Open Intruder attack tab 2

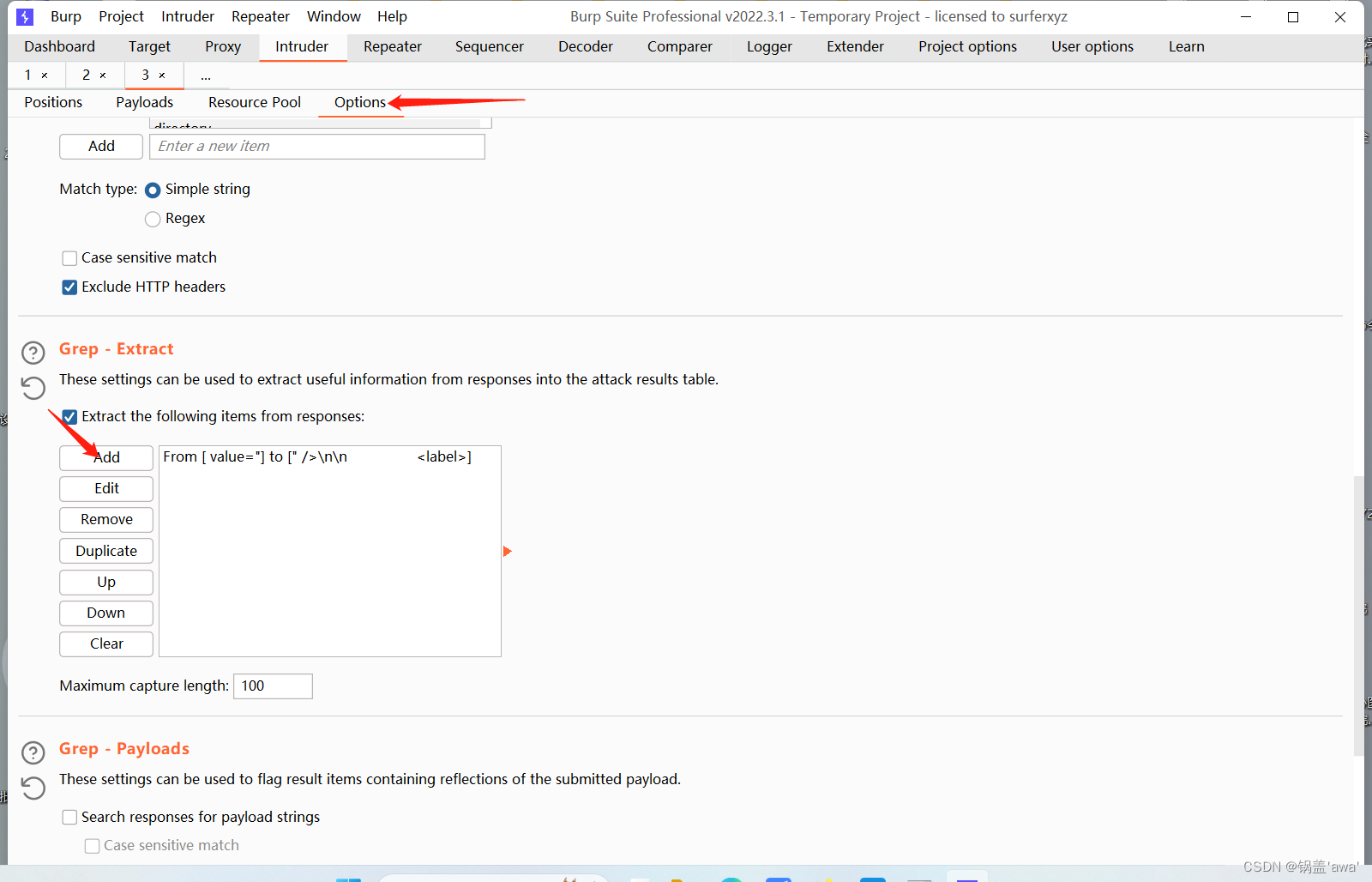86,76
